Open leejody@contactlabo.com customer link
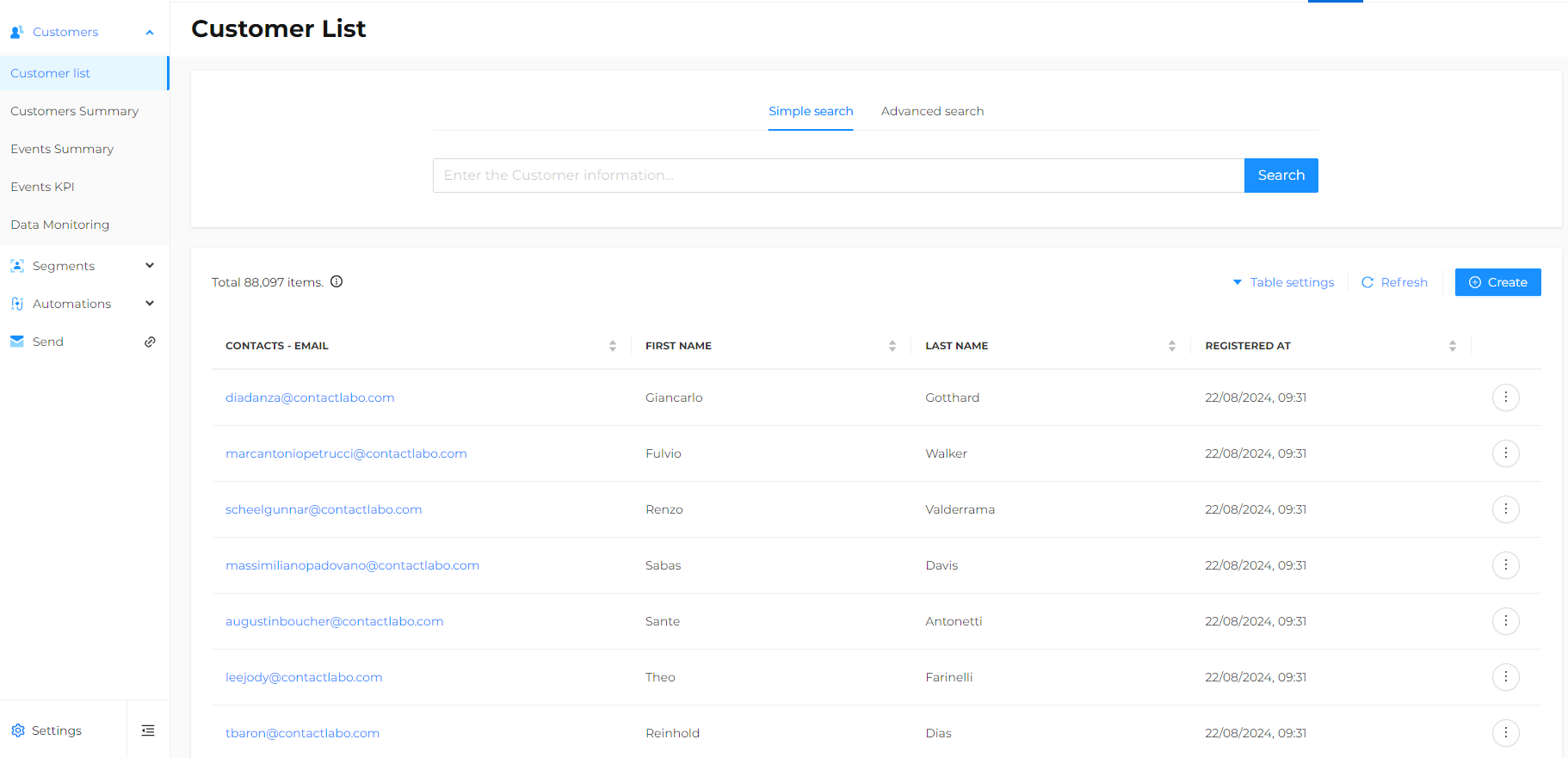The image size is (1568, 758). 304,677
